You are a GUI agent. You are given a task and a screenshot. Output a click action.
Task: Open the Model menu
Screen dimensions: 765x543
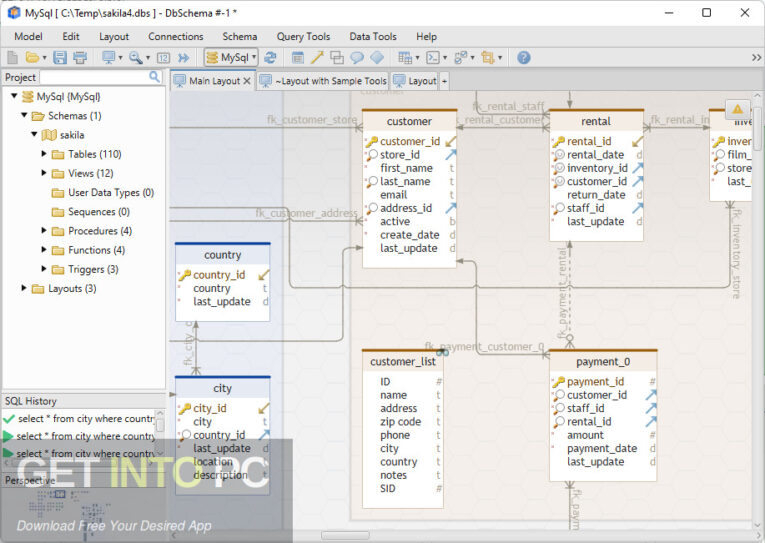pos(28,37)
